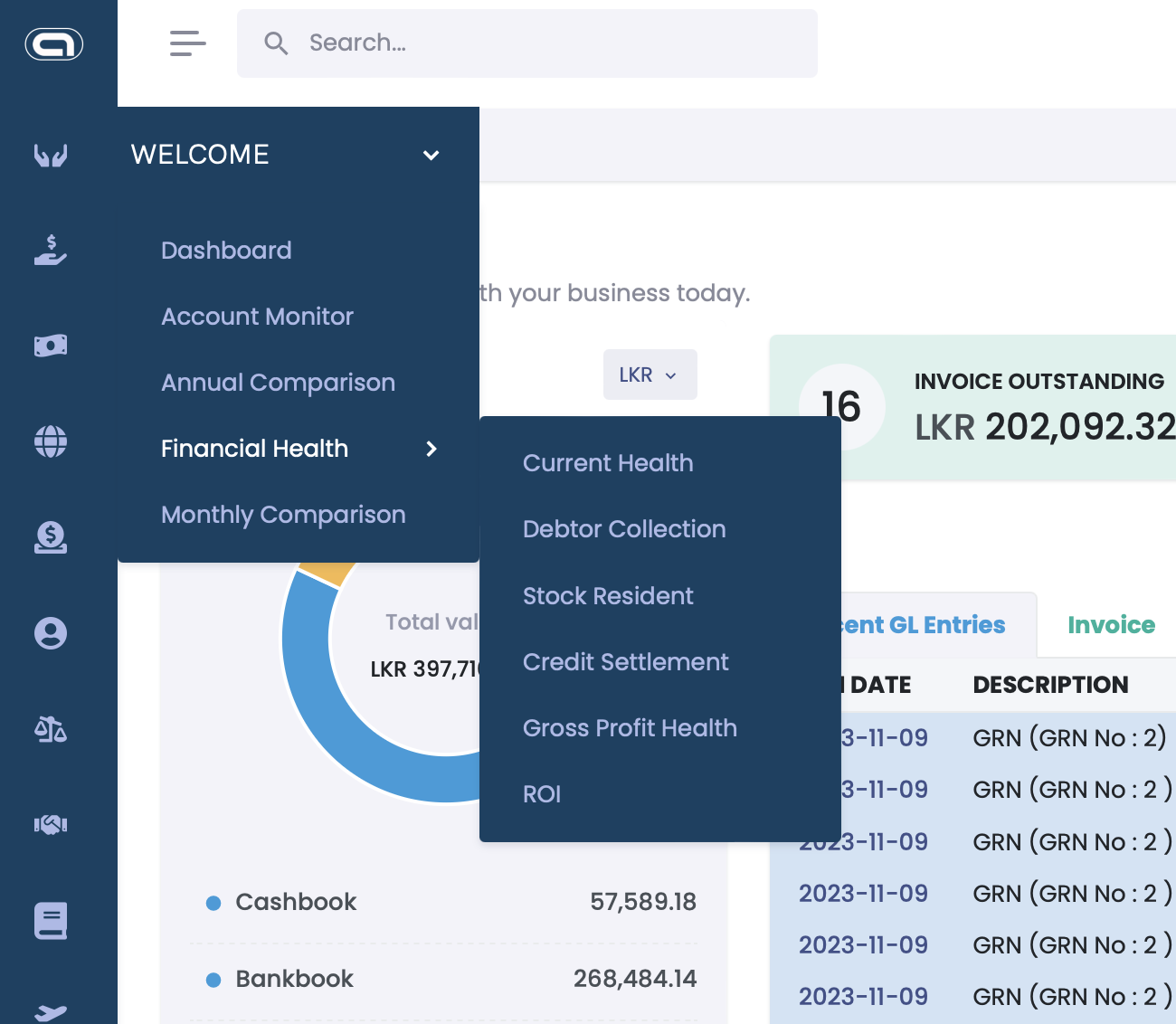Open the user profile sidebar icon

click(51, 633)
